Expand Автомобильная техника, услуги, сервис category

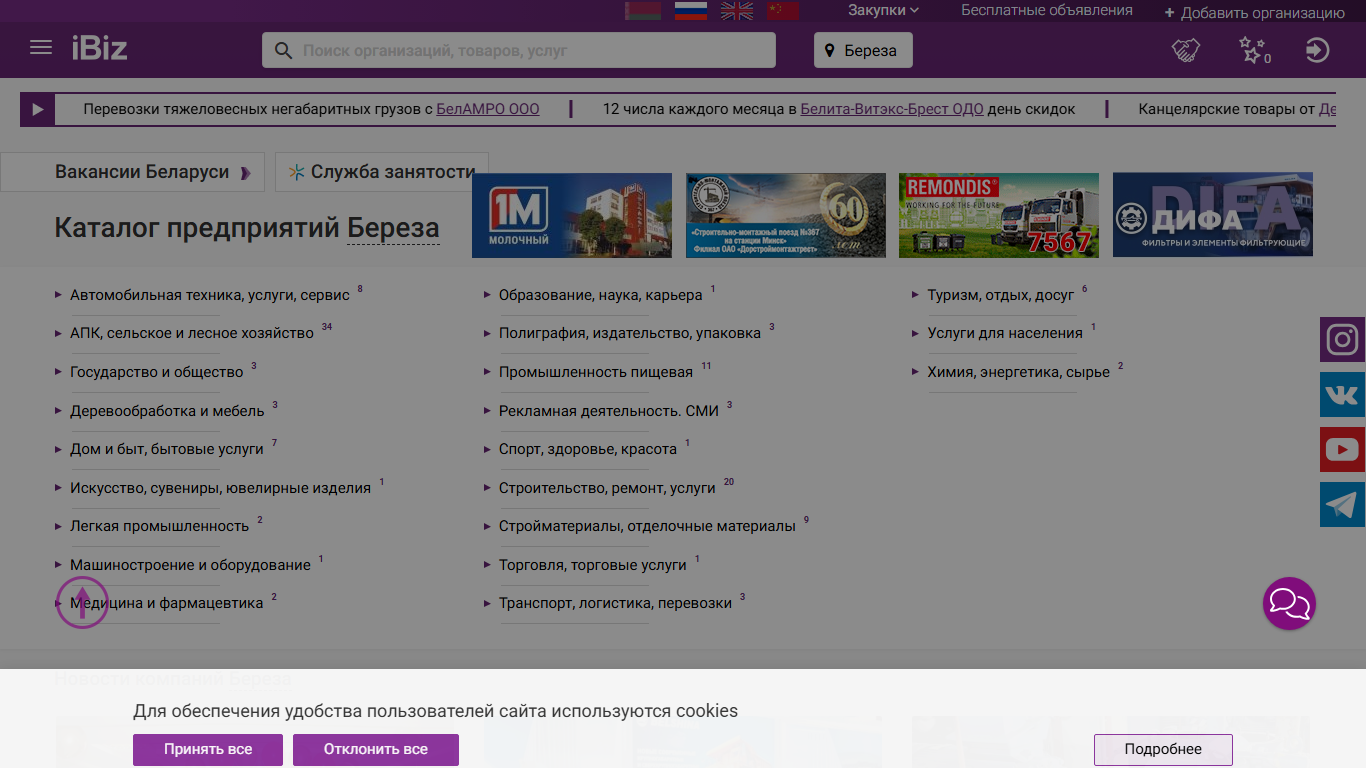(210, 295)
